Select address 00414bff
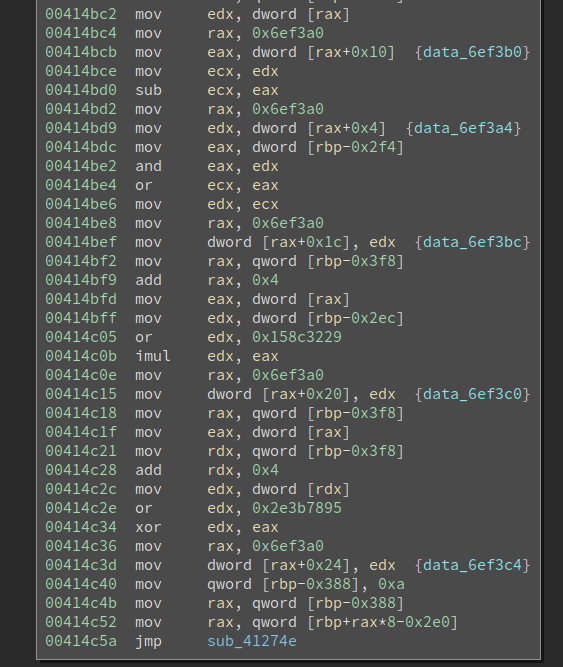Viewport: 563px width, 667px height. (x=81, y=318)
